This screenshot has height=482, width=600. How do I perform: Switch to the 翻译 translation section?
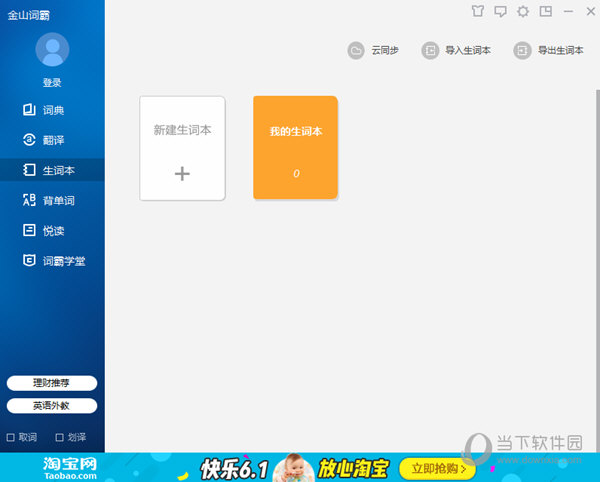pyautogui.click(x=52, y=140)
